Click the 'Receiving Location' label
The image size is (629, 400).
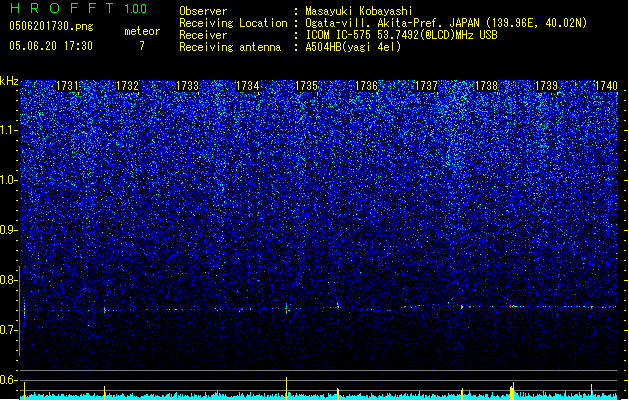[x=233, y=23]
